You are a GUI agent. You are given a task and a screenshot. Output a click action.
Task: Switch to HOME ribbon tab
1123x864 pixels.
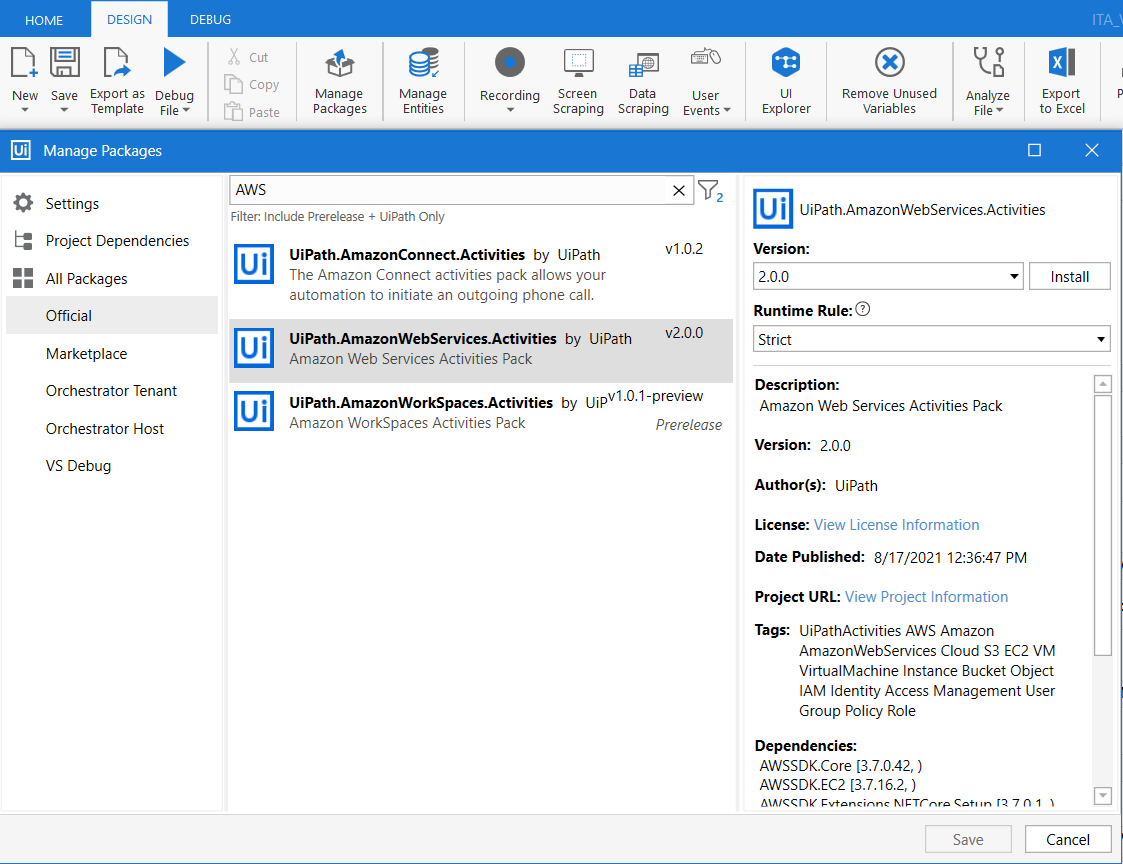pyautogui.click(x=44, y=20)
